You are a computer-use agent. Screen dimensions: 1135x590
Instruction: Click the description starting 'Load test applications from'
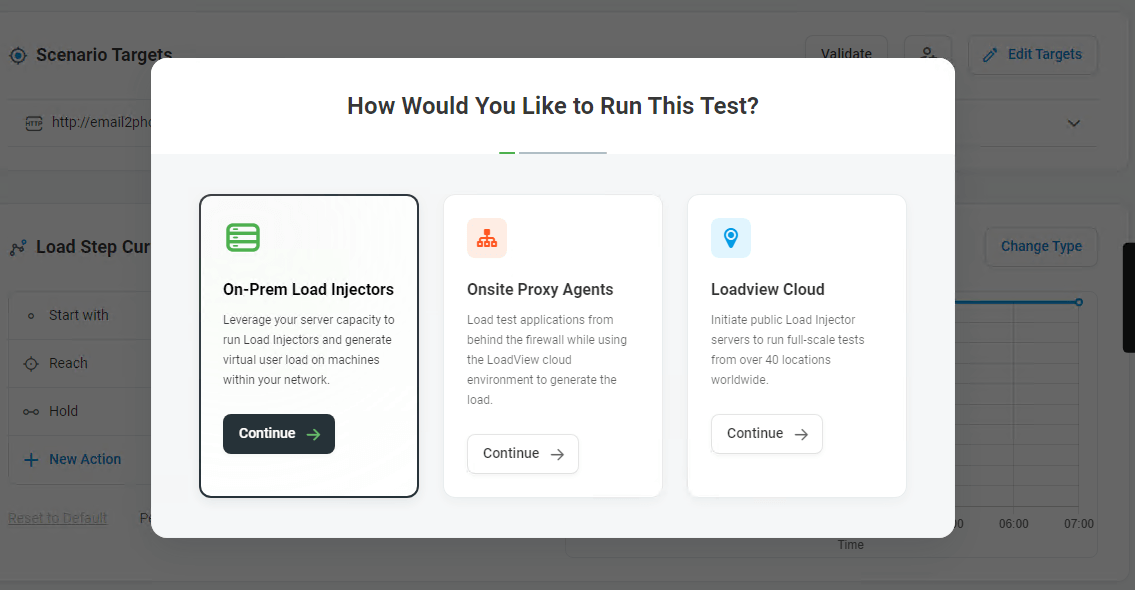(547, 360)
